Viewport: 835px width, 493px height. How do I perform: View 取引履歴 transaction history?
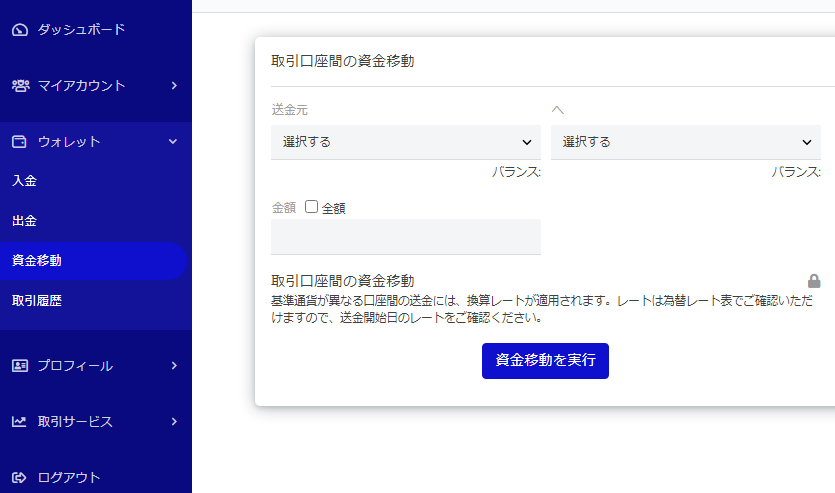click(x=37, y=300)
